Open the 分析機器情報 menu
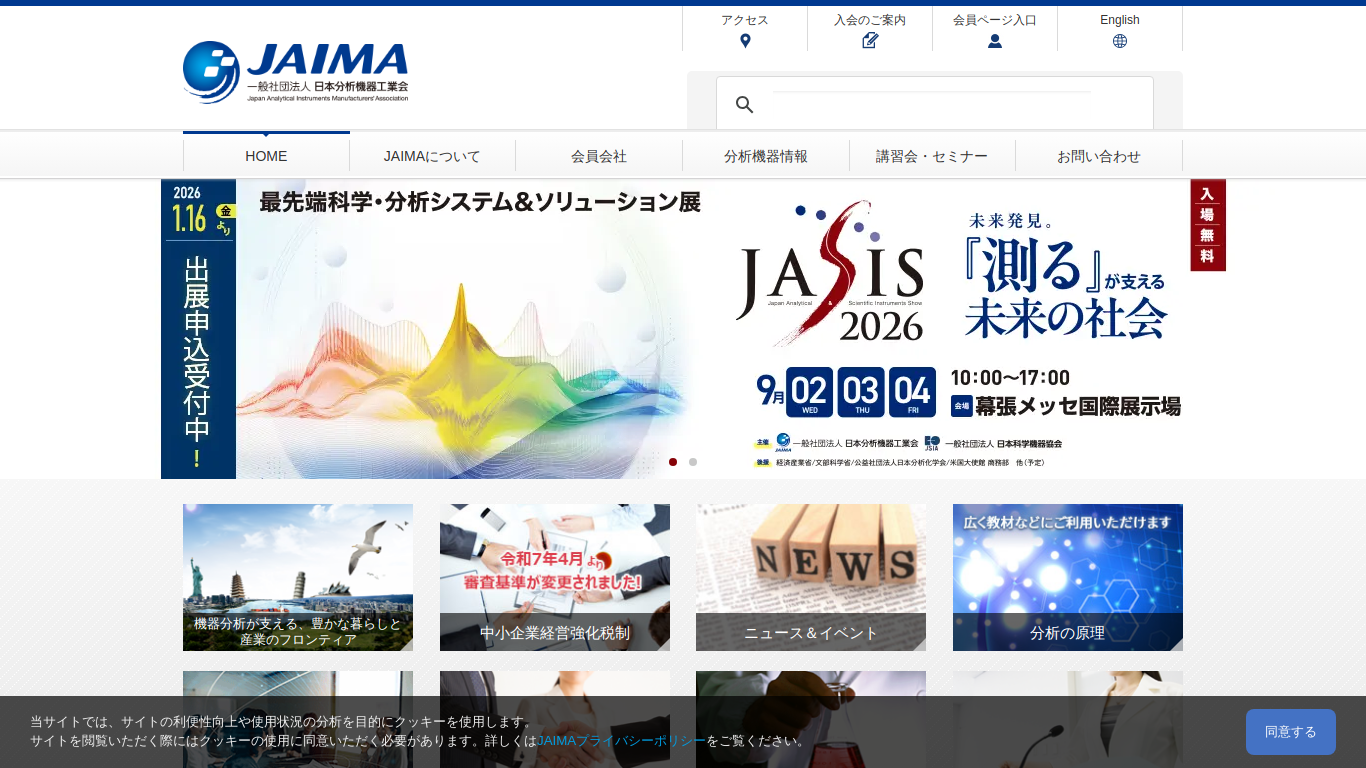Image resolution: width=1366 pixels, height=768 pixels. pos(766,156)
